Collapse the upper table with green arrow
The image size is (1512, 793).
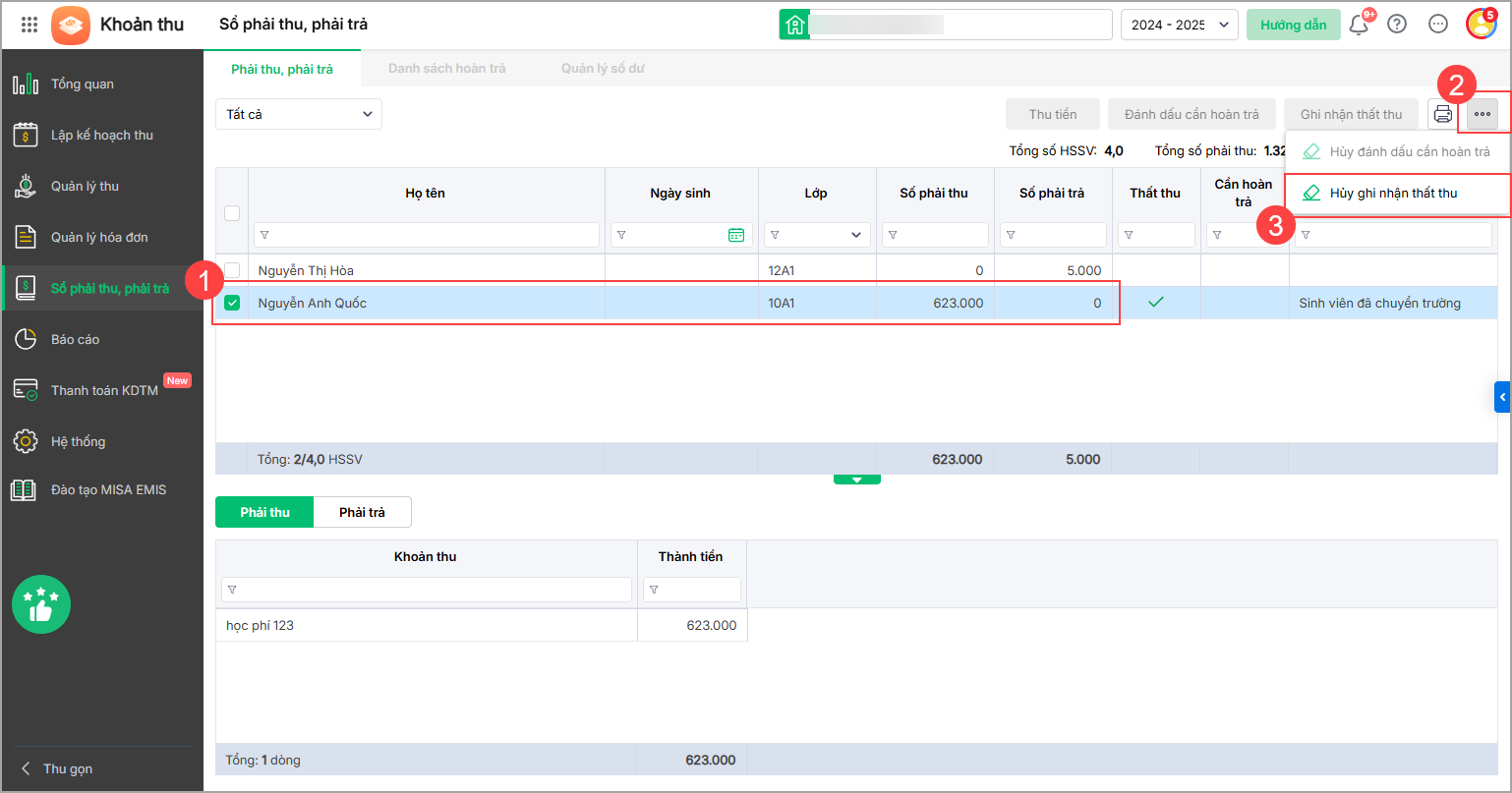(856, 480)
